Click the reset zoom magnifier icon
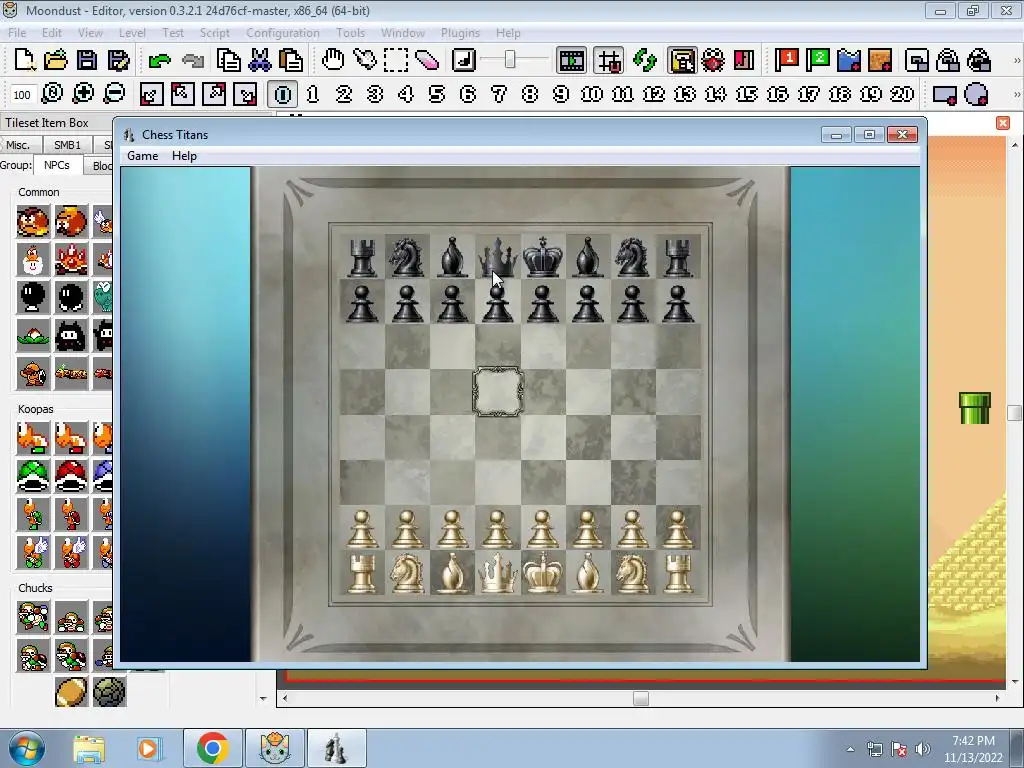Image resolution: width=1024 pixels, height=768 pixels. point(52,94)
